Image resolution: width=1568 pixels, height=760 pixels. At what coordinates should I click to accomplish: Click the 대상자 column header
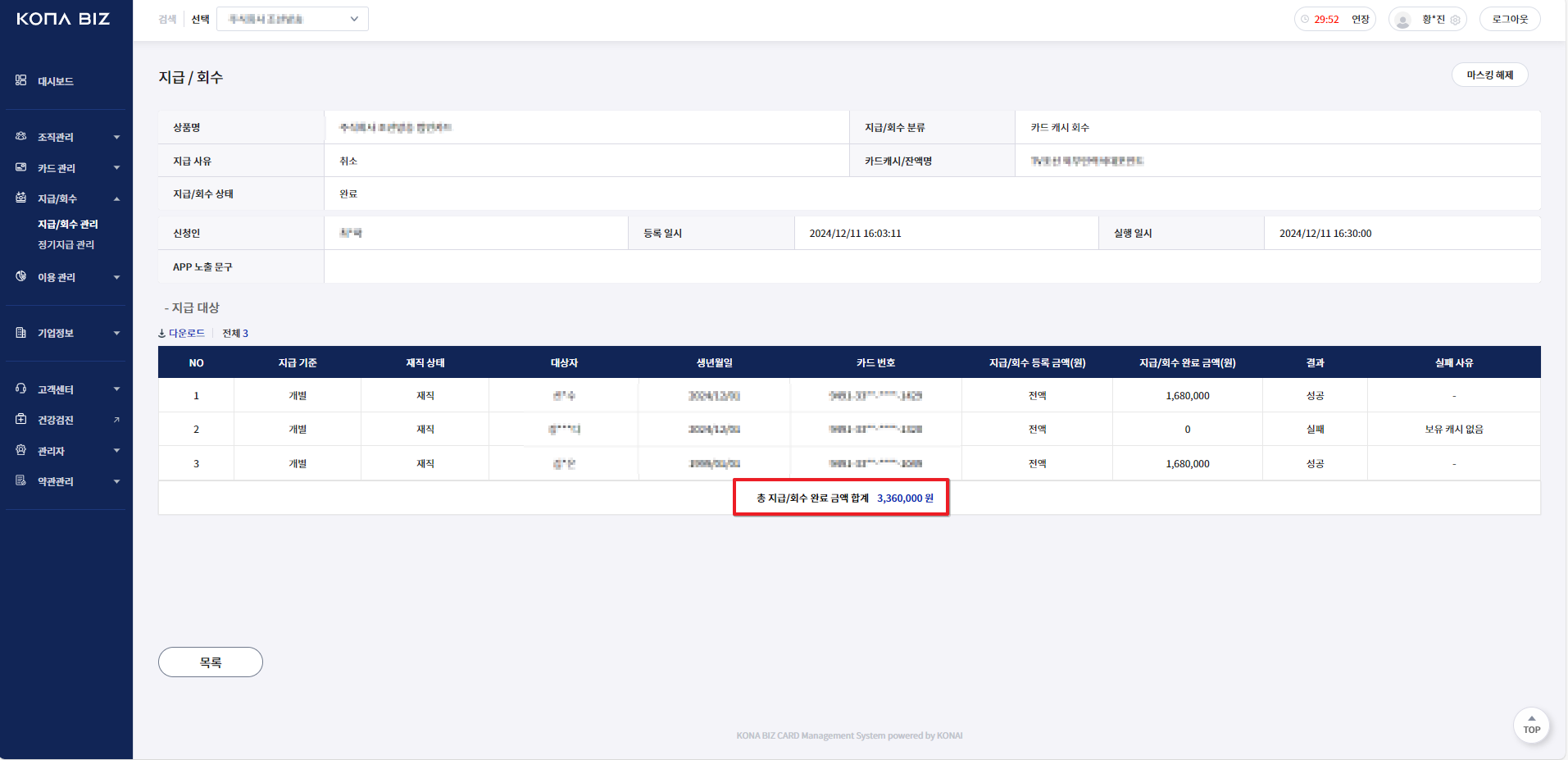[x=564, y=362]
